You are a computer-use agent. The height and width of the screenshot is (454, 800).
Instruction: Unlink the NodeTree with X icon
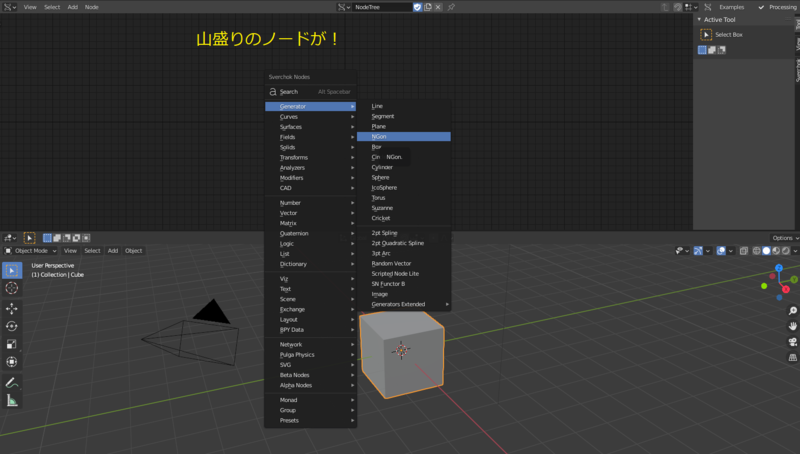[438, 7]
